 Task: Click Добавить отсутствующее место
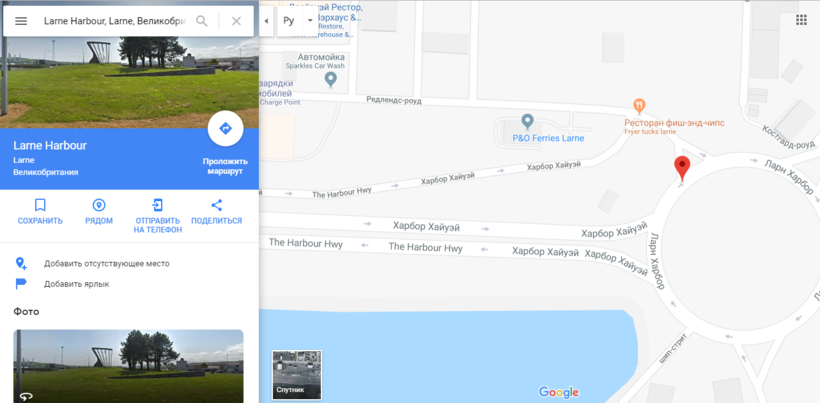click(107, 263)
